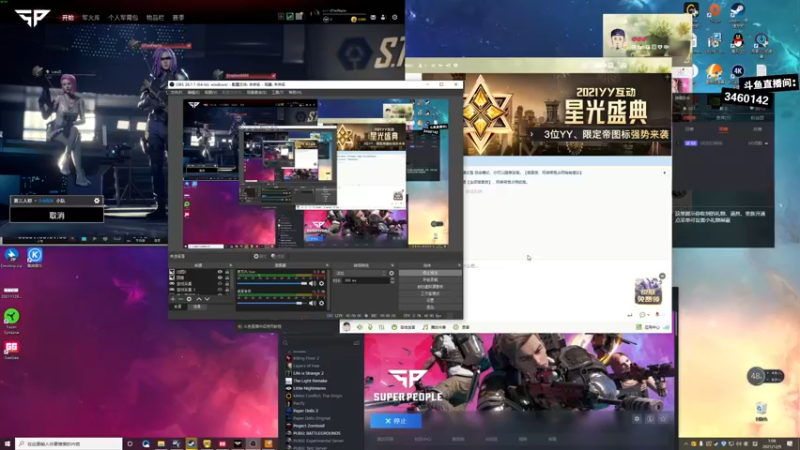800x450 pixels.
Task: Open 设置 from OBS controls
Action: coord(430,301)
